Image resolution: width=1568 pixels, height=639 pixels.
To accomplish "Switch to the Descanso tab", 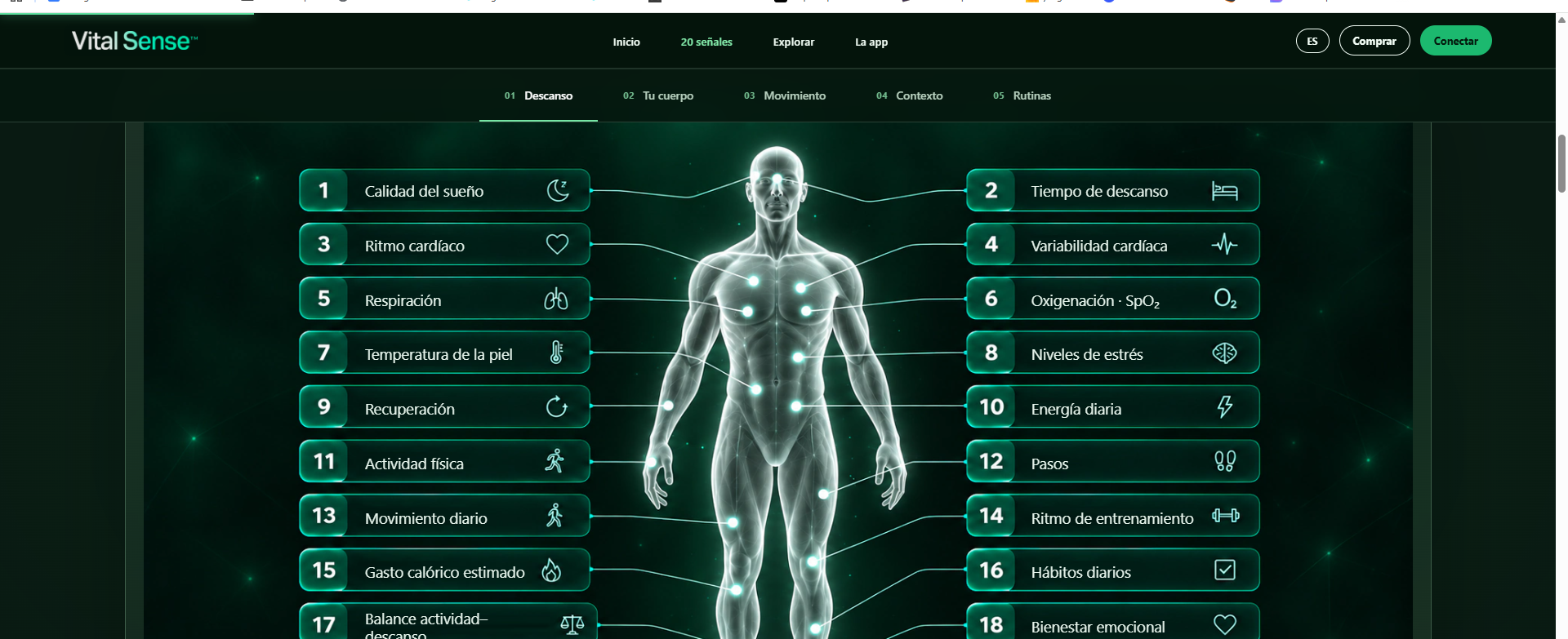I will (538, 95).
